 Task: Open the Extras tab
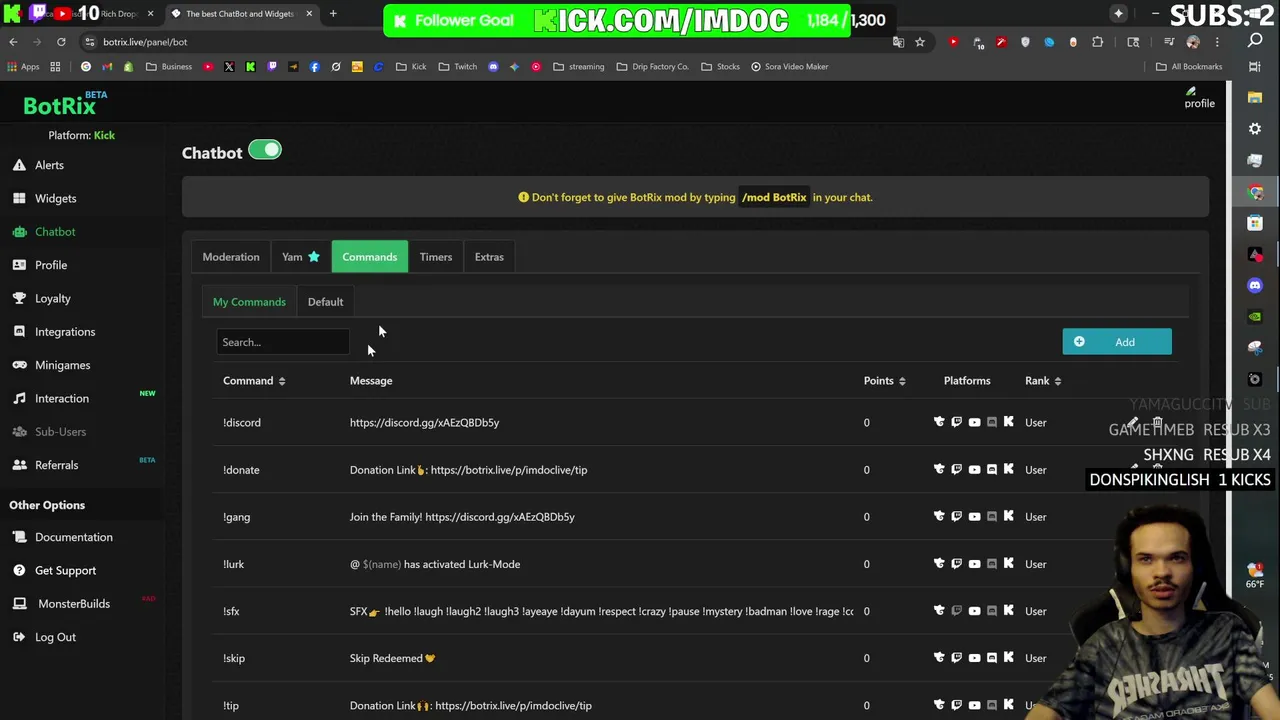pos(489,257)
